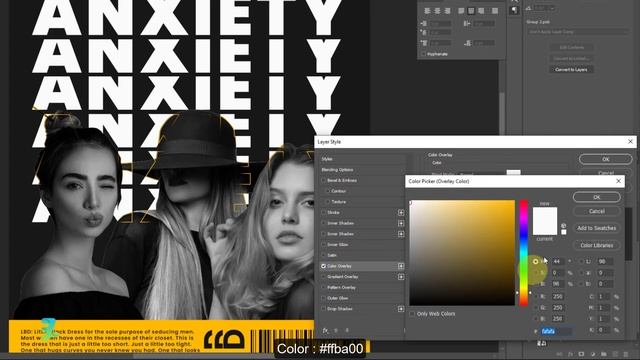Enable the Outer Glow checkbox
Viewport: 640px width, 360px height.
[323, 298]
